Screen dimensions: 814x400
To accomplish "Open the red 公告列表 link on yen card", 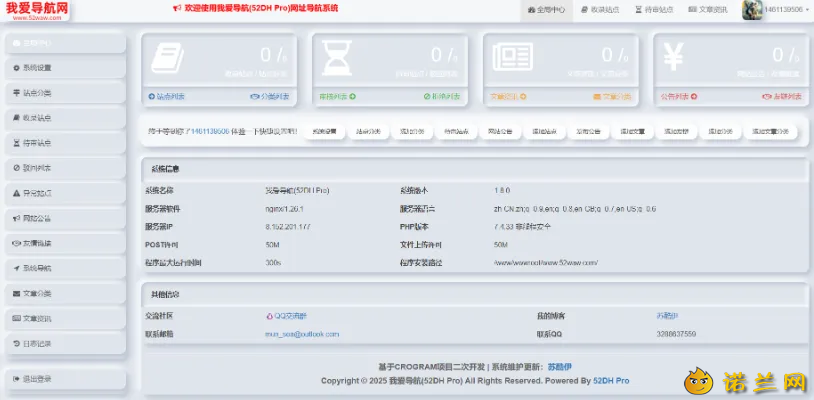I will (679, 96).
